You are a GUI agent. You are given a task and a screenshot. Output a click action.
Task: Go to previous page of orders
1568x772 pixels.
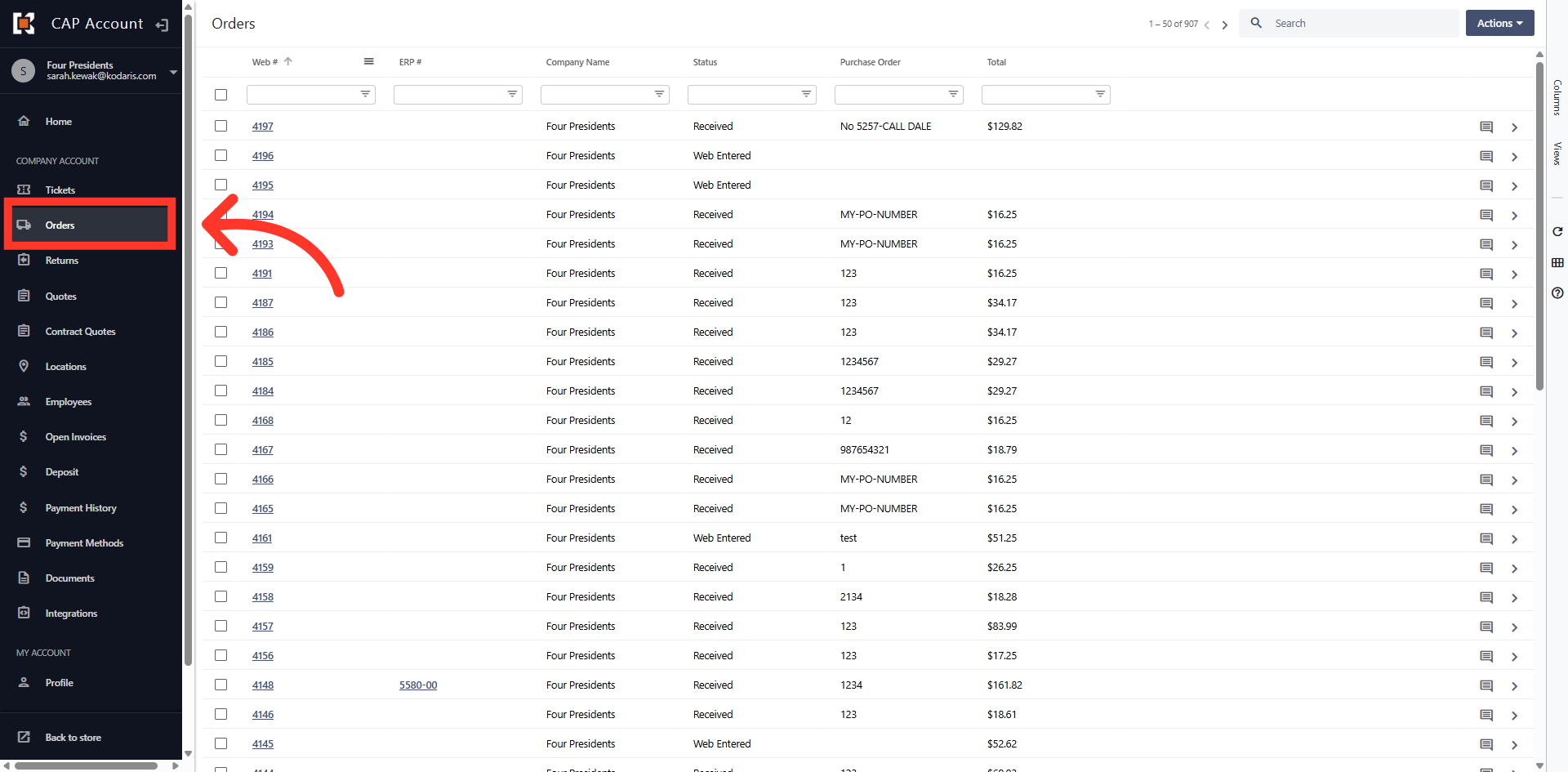tap(1207, 25)
